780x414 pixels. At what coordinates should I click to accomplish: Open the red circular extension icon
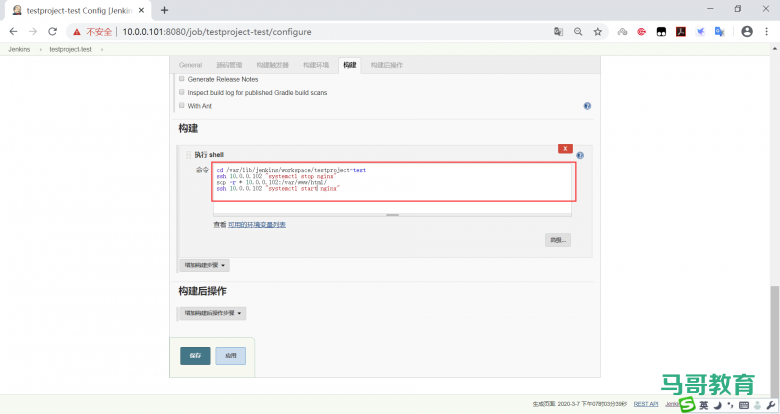coord(642,31)
